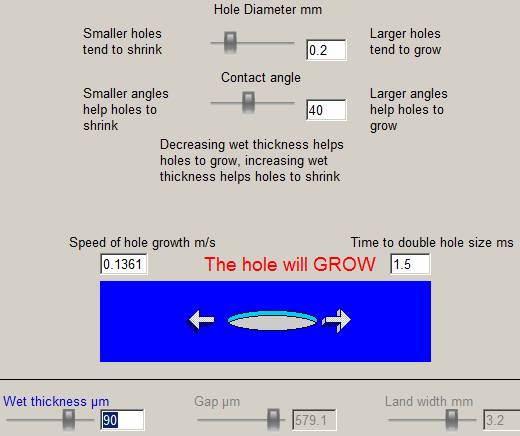Click the Speed of hole growth field
520x436 pixels.
click(x=124, y=264)
